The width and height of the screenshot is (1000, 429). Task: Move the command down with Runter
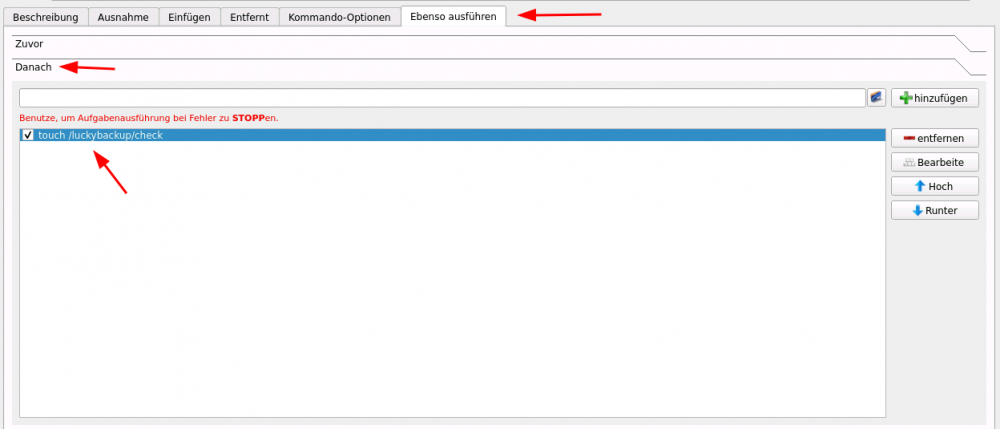point(934,210)
